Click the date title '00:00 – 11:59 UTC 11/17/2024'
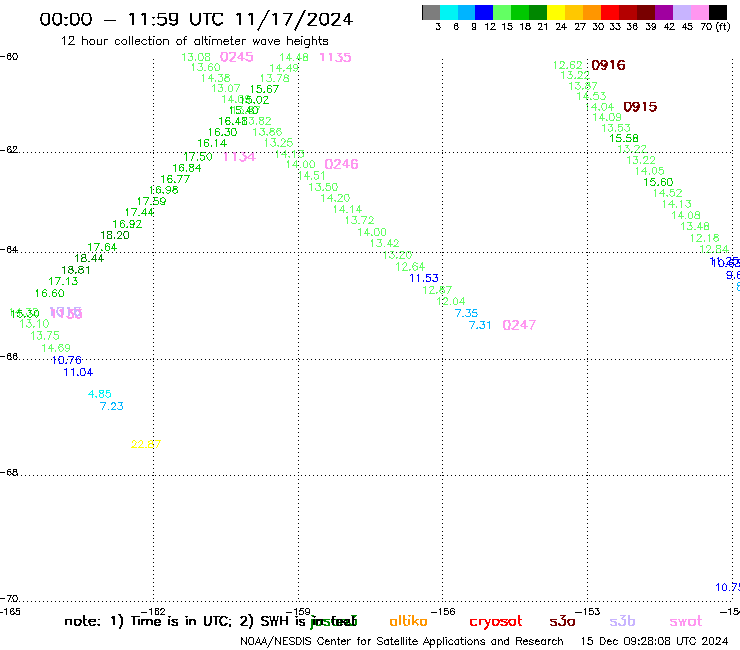The height and width of the screenshot is (650, 740). tap(196, 19)
